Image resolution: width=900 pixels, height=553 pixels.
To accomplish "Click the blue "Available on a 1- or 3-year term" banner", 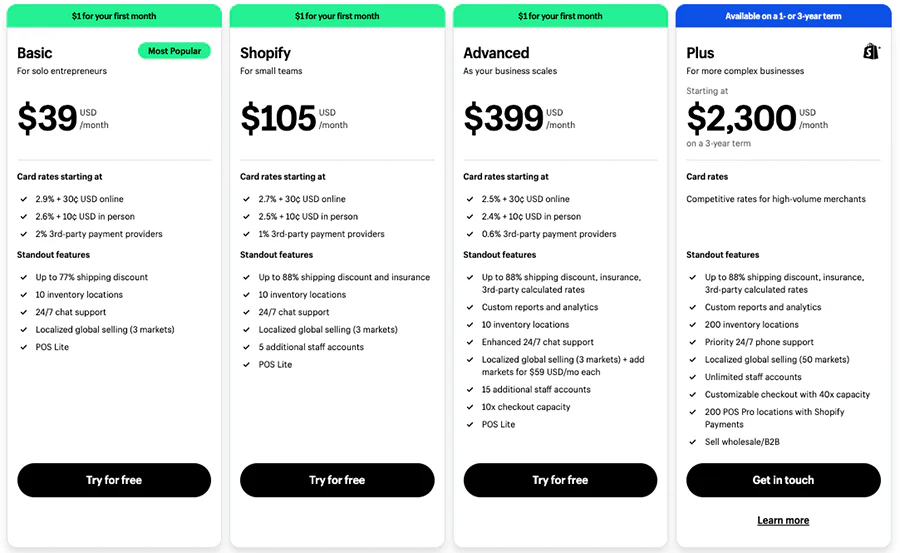I will (x=783, y=16).
